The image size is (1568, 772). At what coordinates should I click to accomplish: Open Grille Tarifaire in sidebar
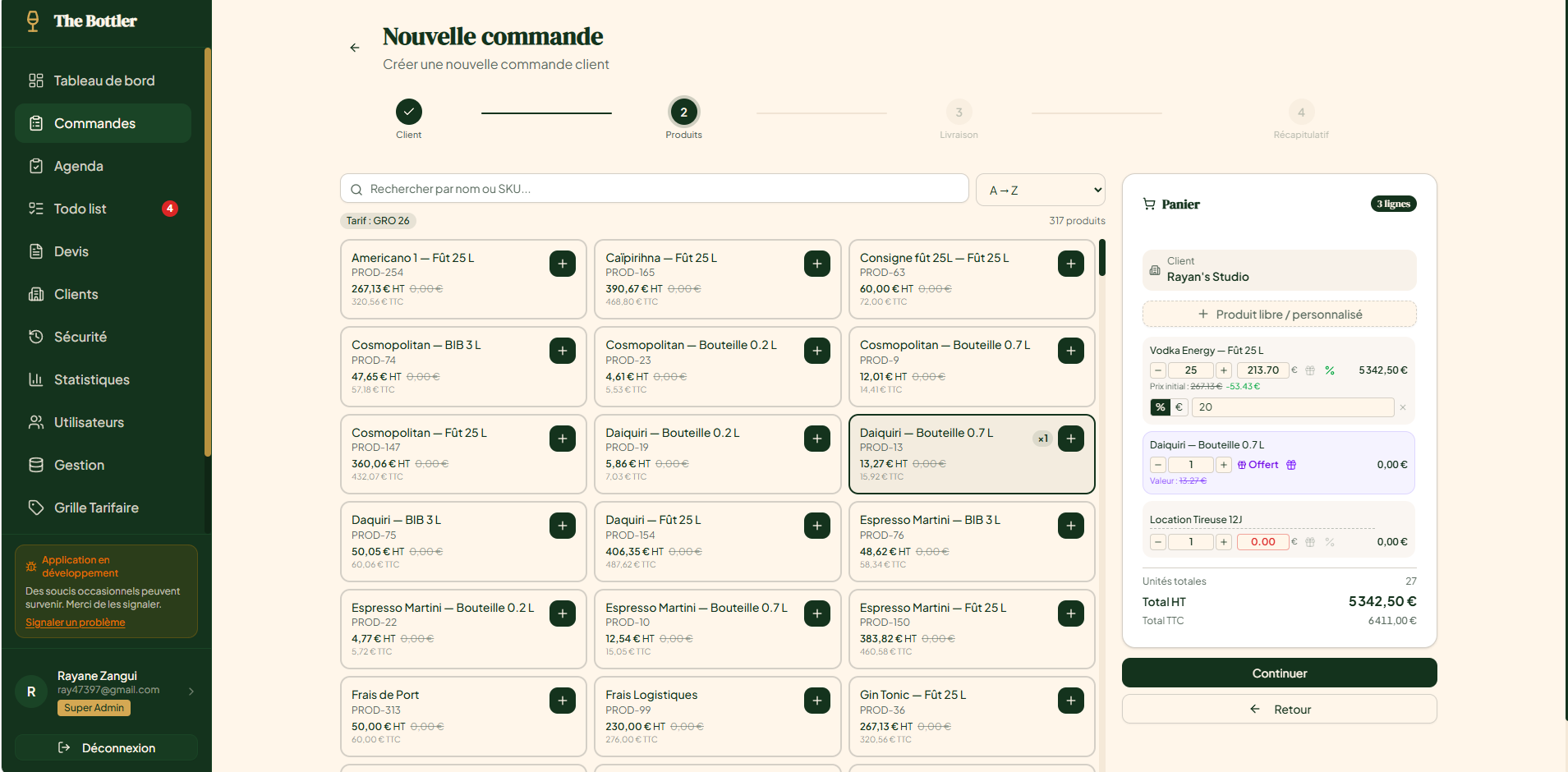[x=103, y=508]
